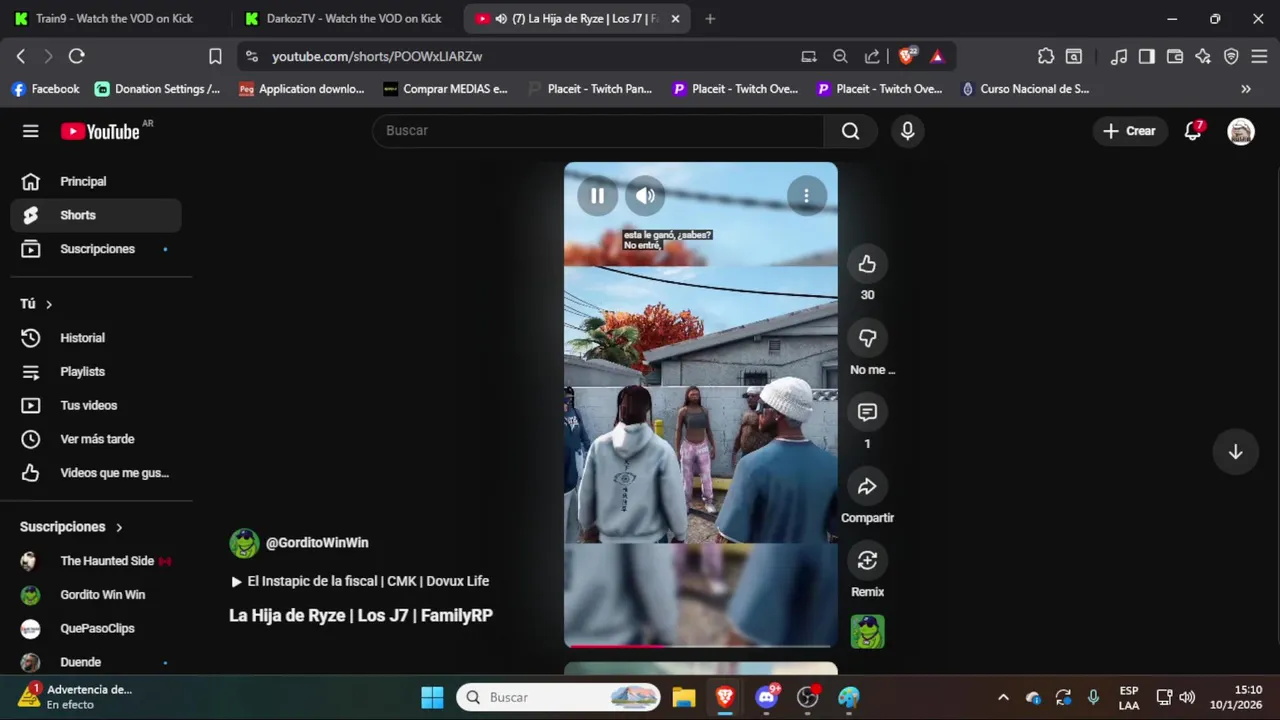The image size is (1280, 720).
Task: Search by voice with microphone
Action: [x=907, y=131]
